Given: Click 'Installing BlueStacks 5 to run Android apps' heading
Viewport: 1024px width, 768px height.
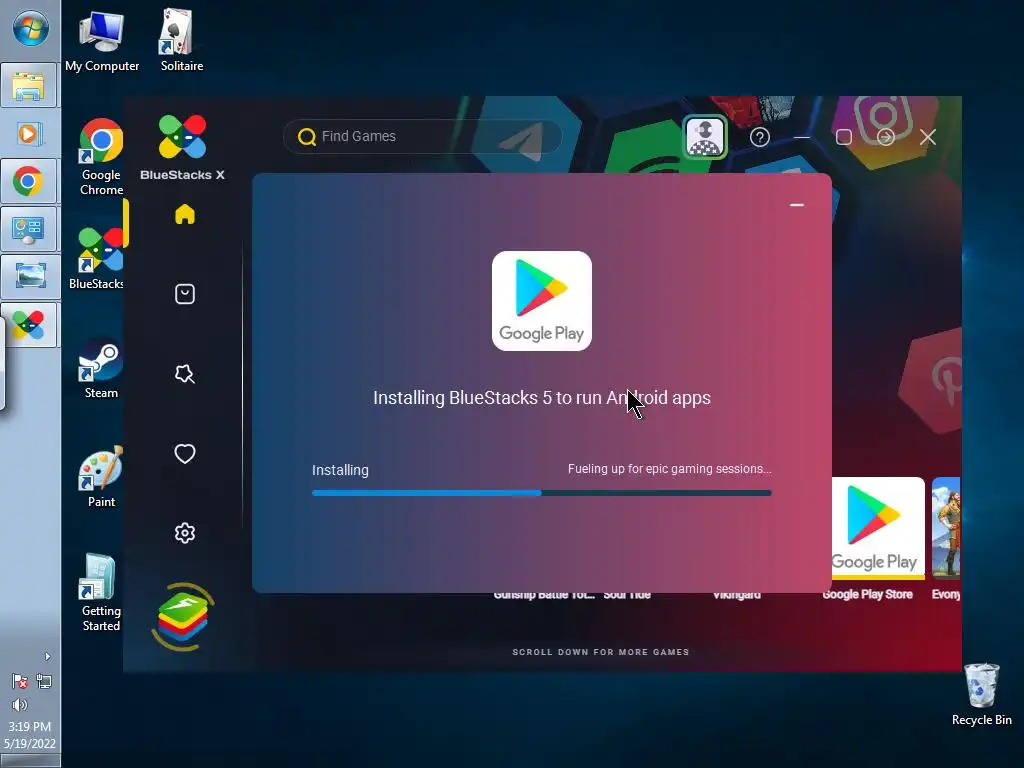Looking at the screenshot, I should (x=541, y=398).
